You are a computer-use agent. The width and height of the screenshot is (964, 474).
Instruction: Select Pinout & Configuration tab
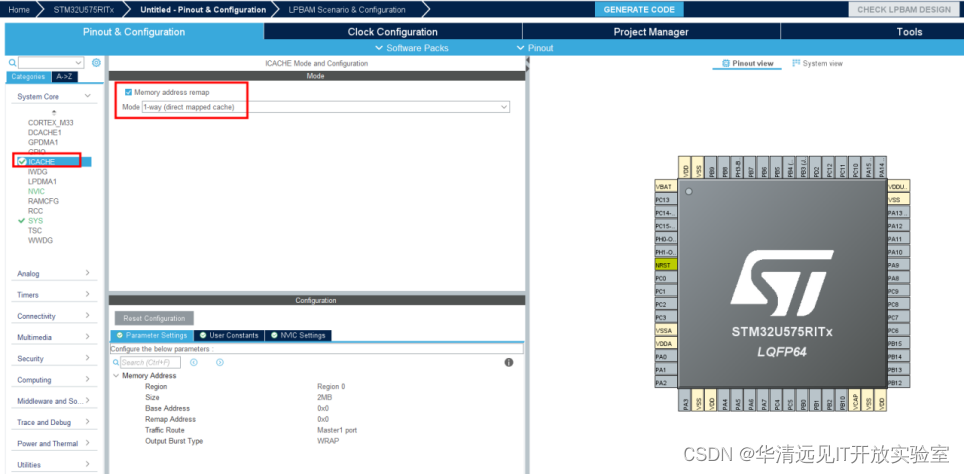134,32
